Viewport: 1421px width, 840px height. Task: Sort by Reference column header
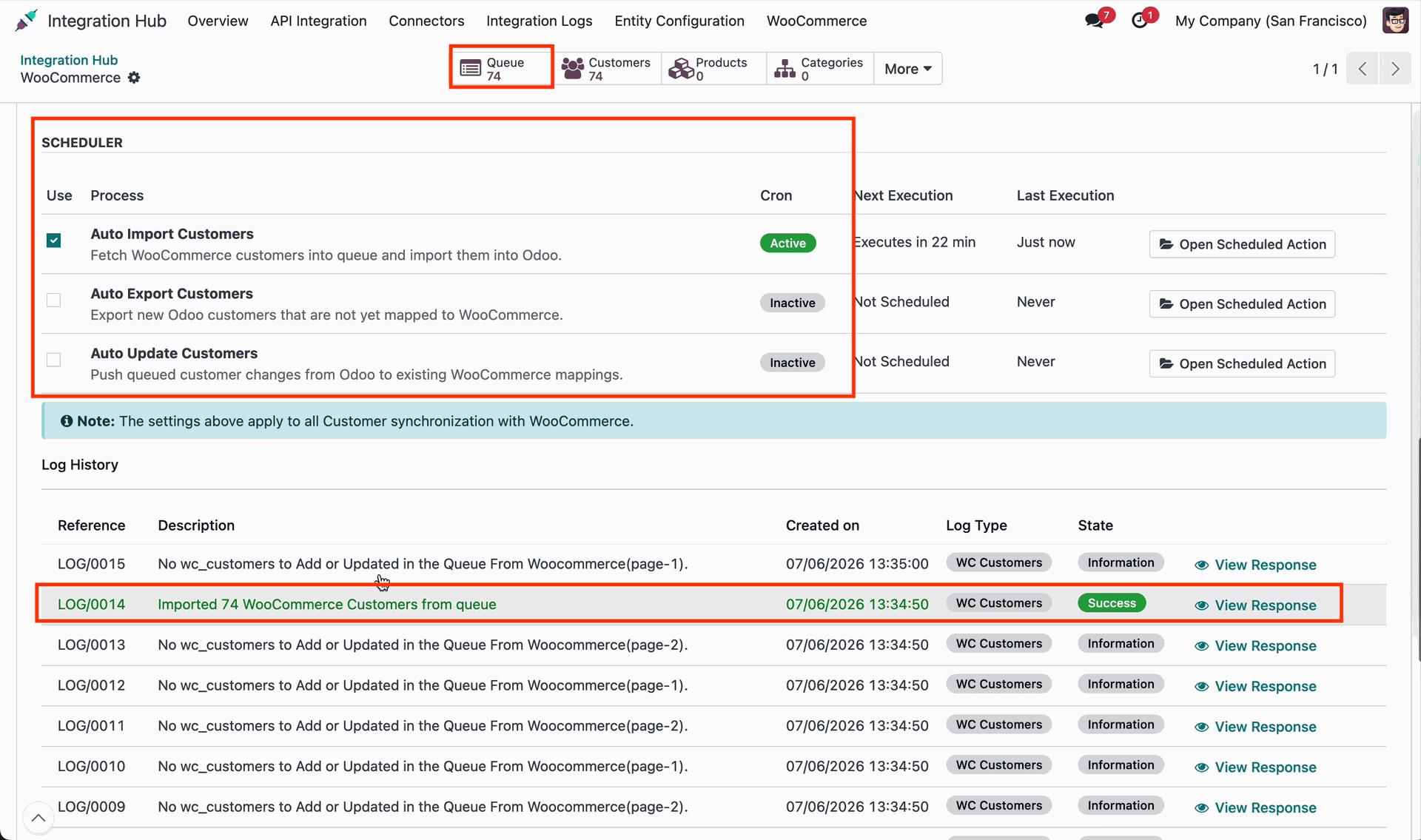[x=91, y=525]
